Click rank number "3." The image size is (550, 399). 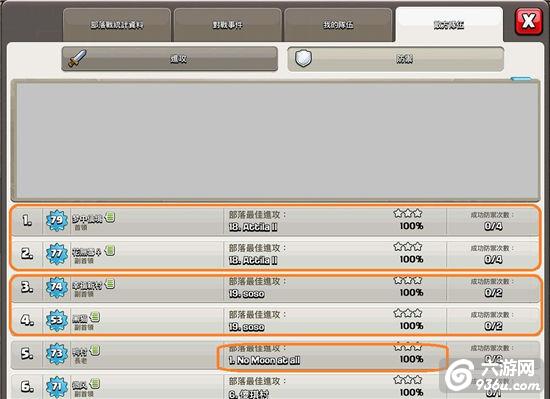click(x=27, y=287)
